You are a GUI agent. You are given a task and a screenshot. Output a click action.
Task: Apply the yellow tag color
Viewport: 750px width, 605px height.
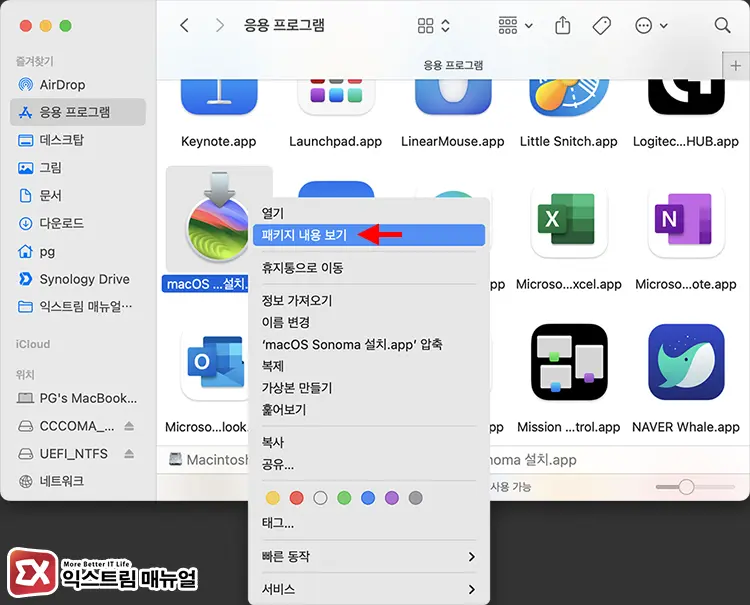click(273, 498)
